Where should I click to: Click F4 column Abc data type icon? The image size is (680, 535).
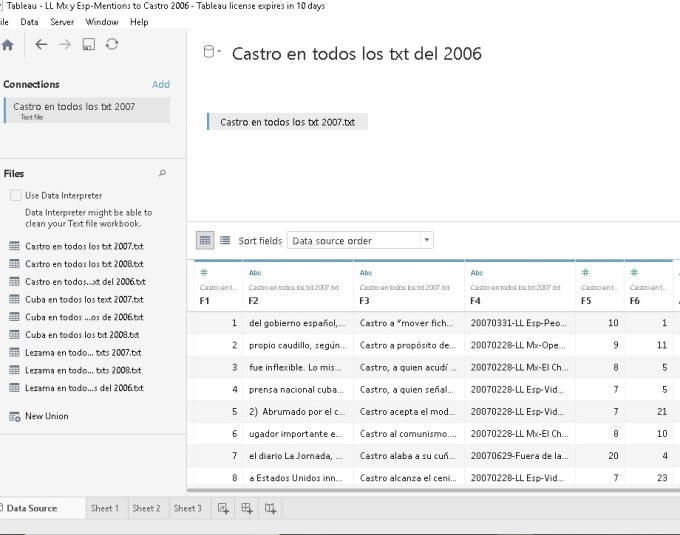pos(477,273)
